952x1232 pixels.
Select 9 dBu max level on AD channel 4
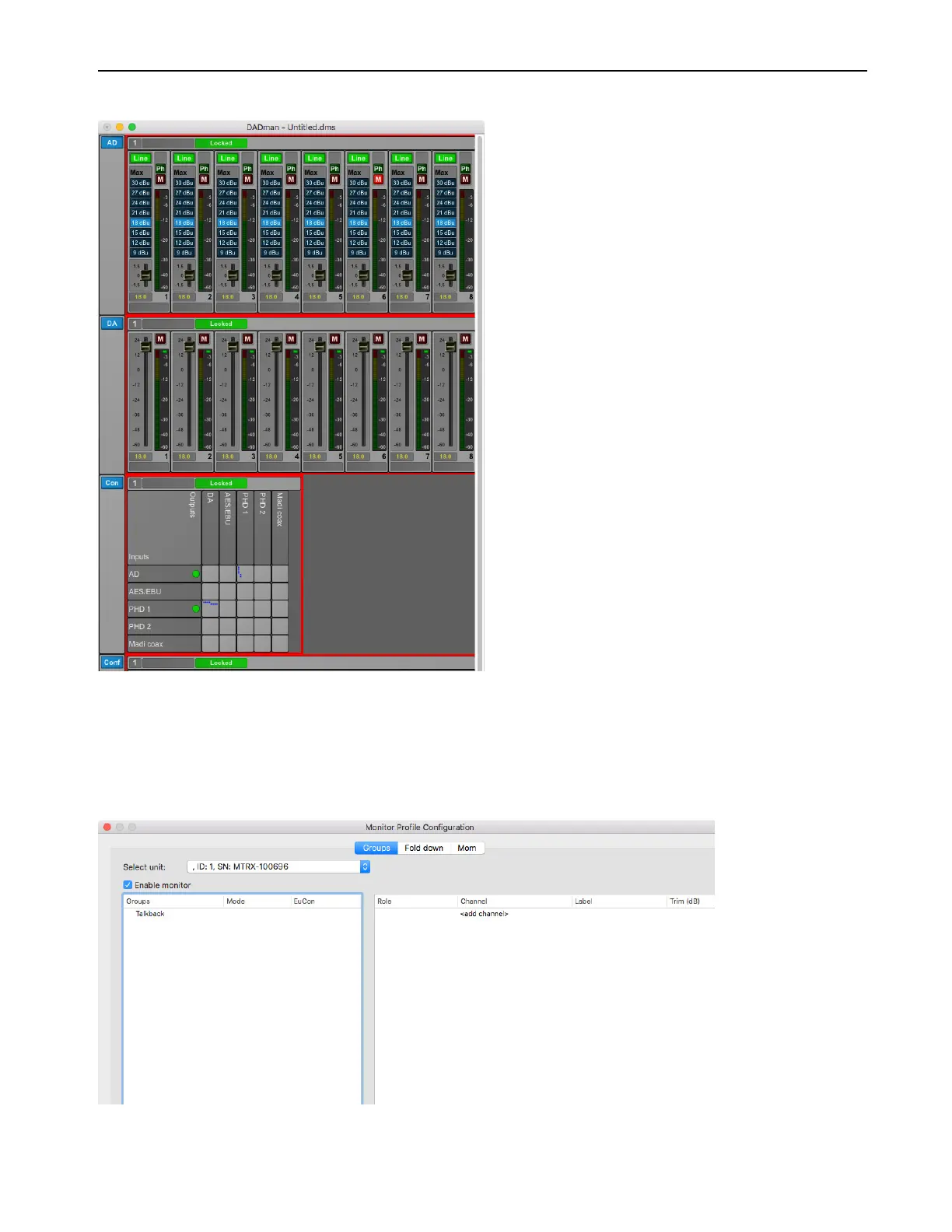coord(271,253)
